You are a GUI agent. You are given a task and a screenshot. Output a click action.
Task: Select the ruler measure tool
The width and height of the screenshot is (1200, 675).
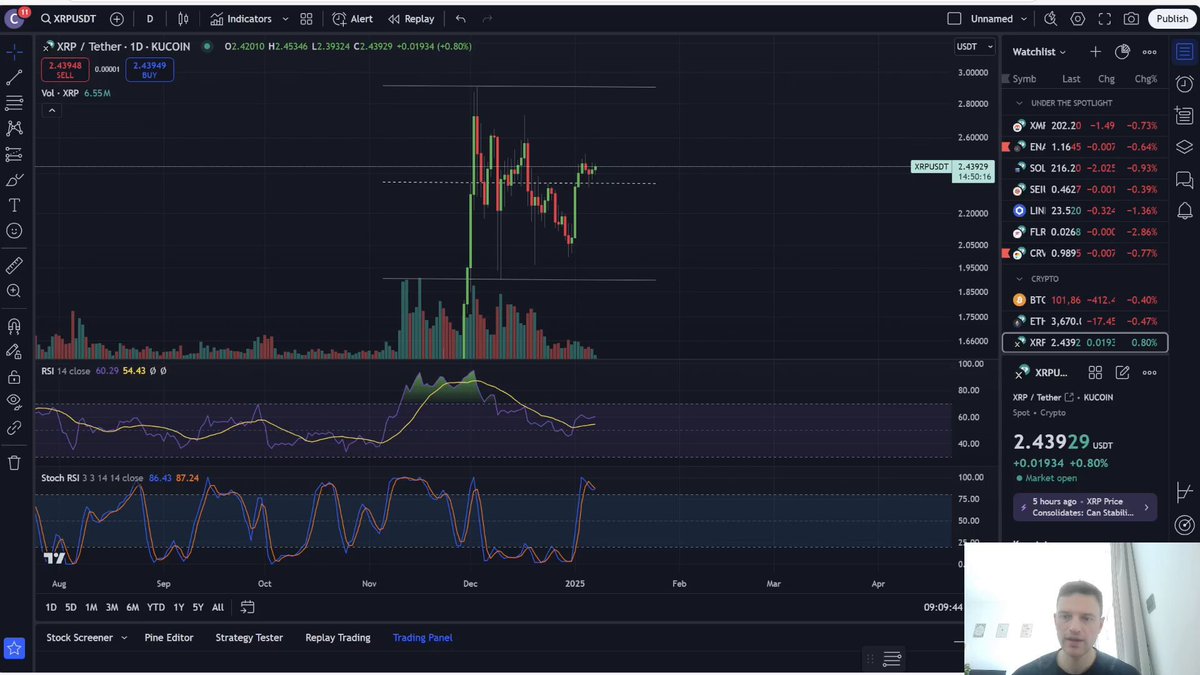(14, 266)
